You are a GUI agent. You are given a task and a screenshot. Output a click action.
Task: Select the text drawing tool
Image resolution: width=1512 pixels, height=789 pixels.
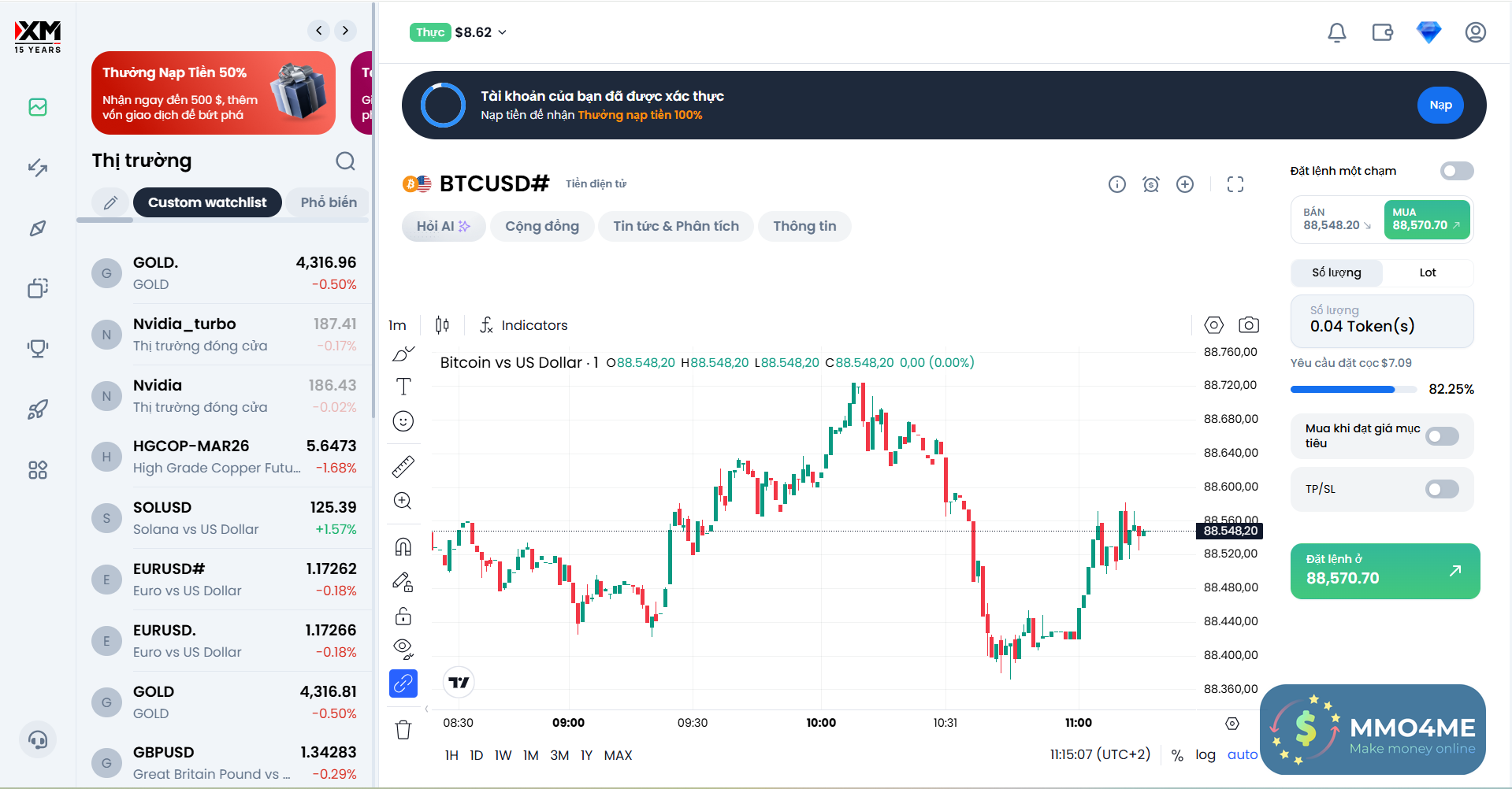point(403,387)
